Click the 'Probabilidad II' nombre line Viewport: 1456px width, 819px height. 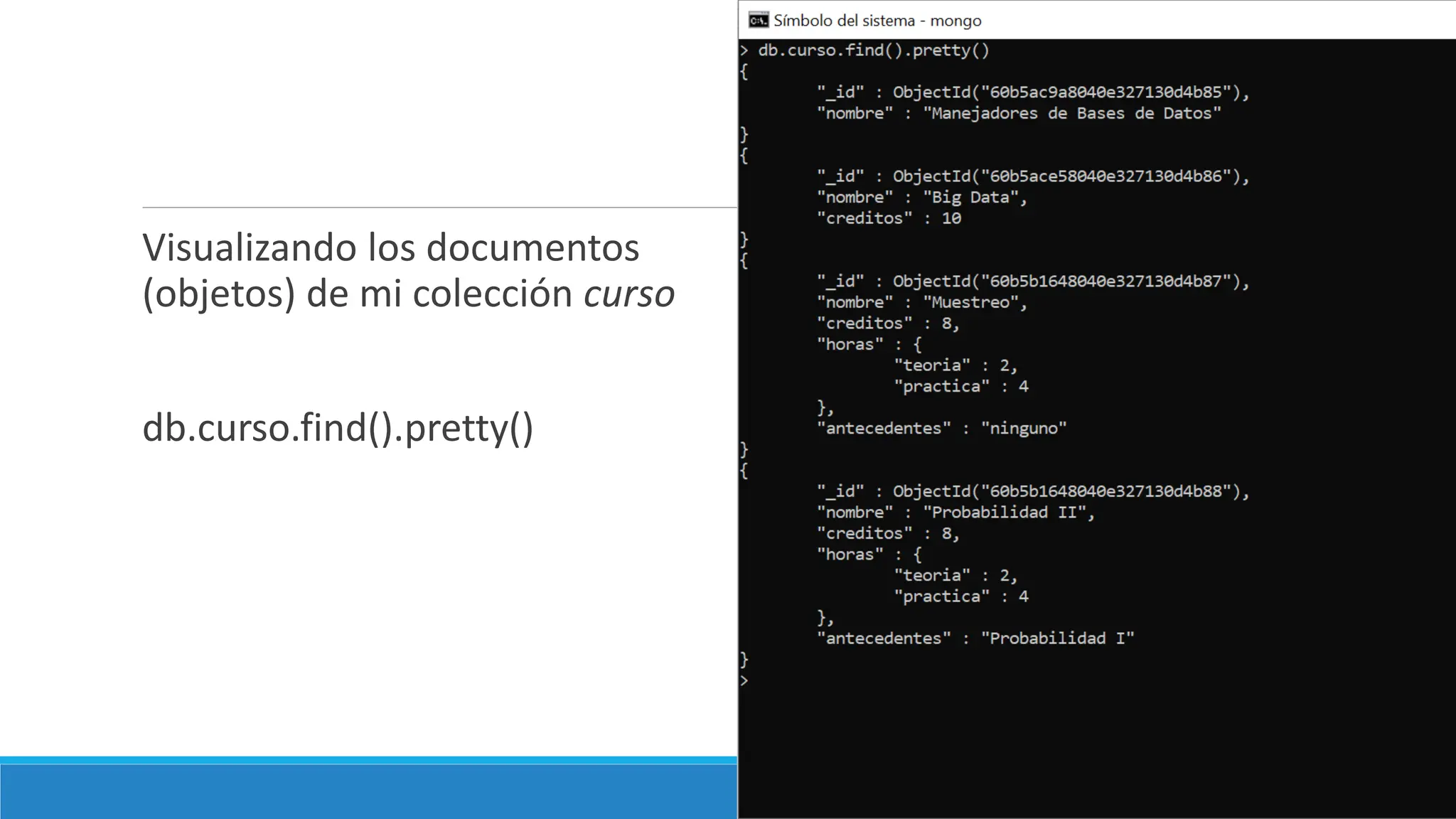(956, 513)
